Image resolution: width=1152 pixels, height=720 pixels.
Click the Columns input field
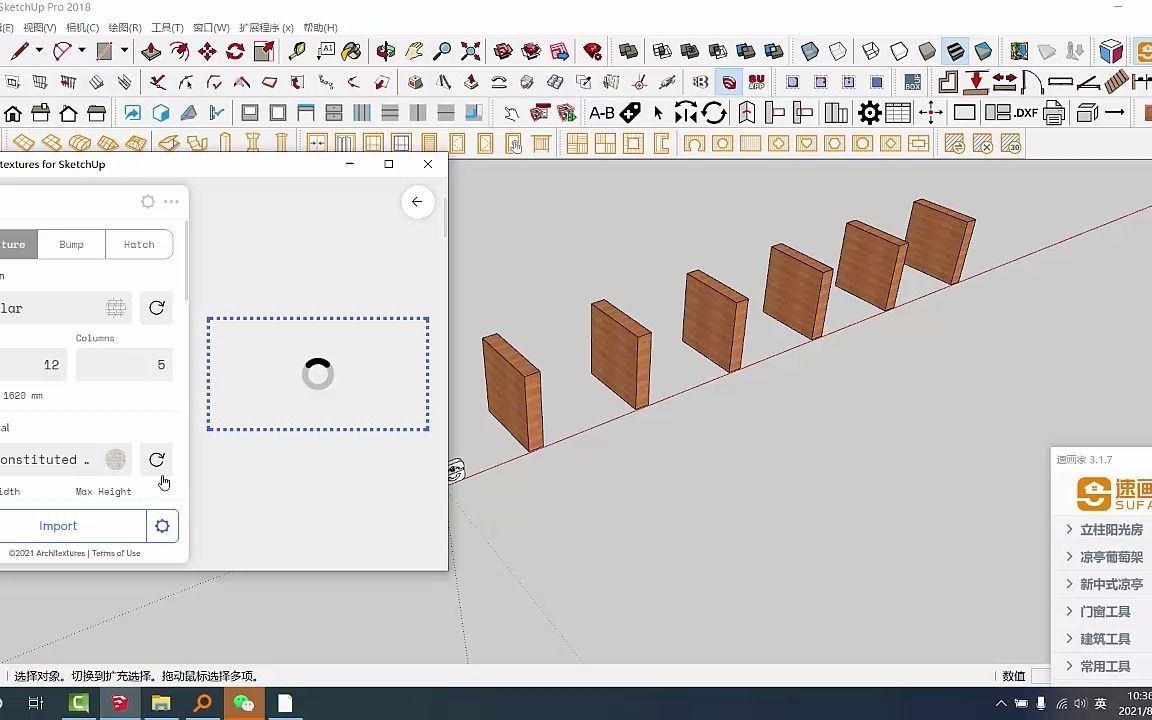coord(124,364)
